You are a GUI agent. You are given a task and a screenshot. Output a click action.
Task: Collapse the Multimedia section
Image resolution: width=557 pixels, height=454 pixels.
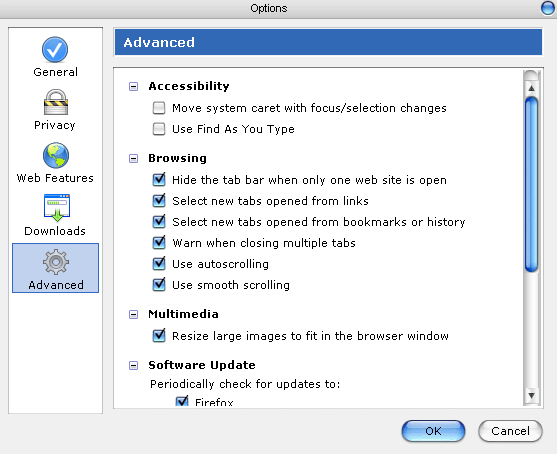click(133, 314)
